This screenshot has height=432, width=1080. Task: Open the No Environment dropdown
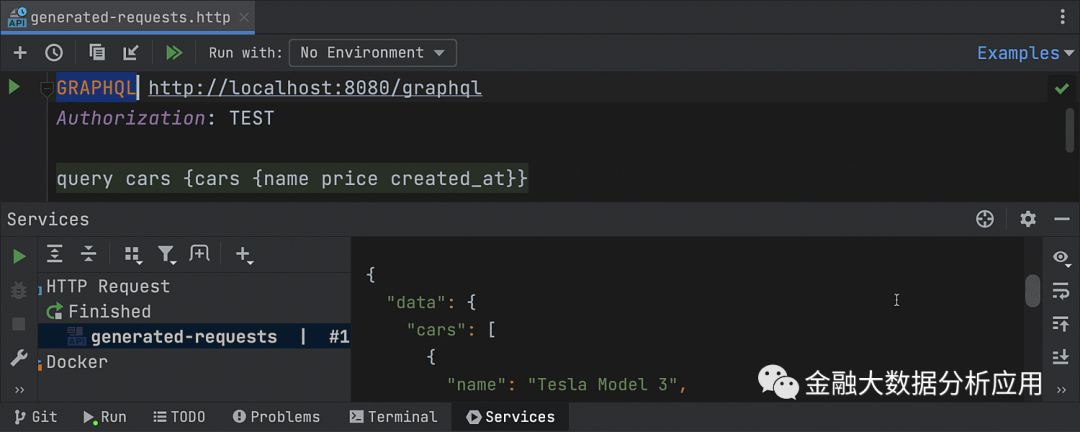point(373,53)
